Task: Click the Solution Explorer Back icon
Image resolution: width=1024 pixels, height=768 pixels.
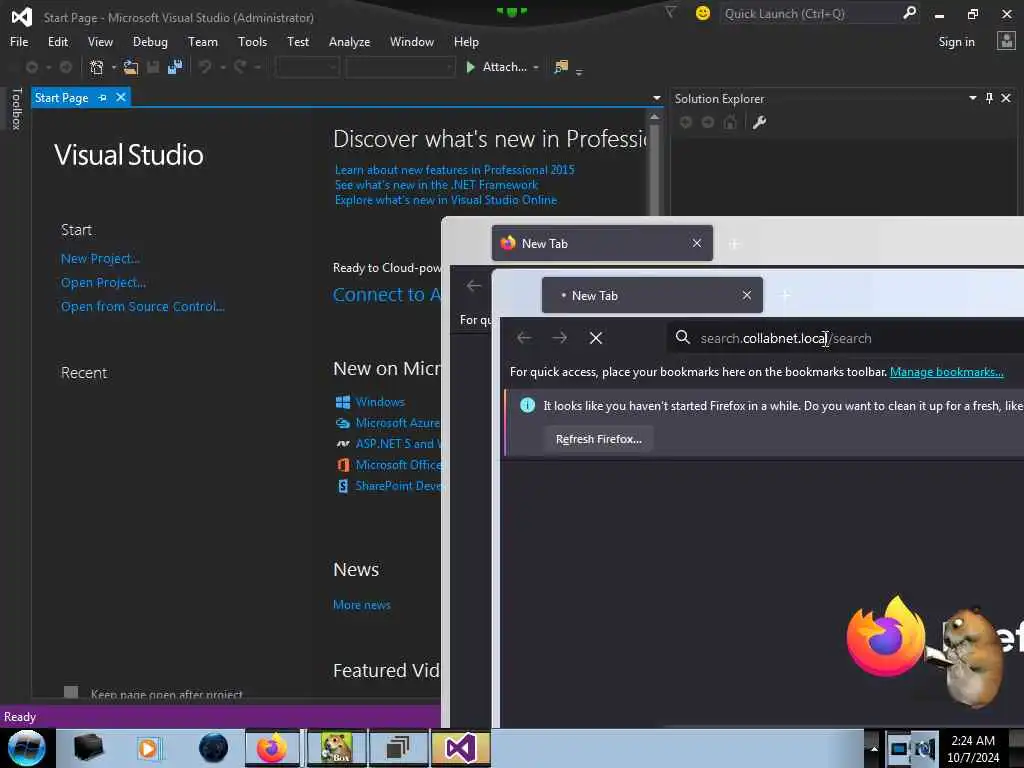Action: pyautogui.click(x=686, y=122)
